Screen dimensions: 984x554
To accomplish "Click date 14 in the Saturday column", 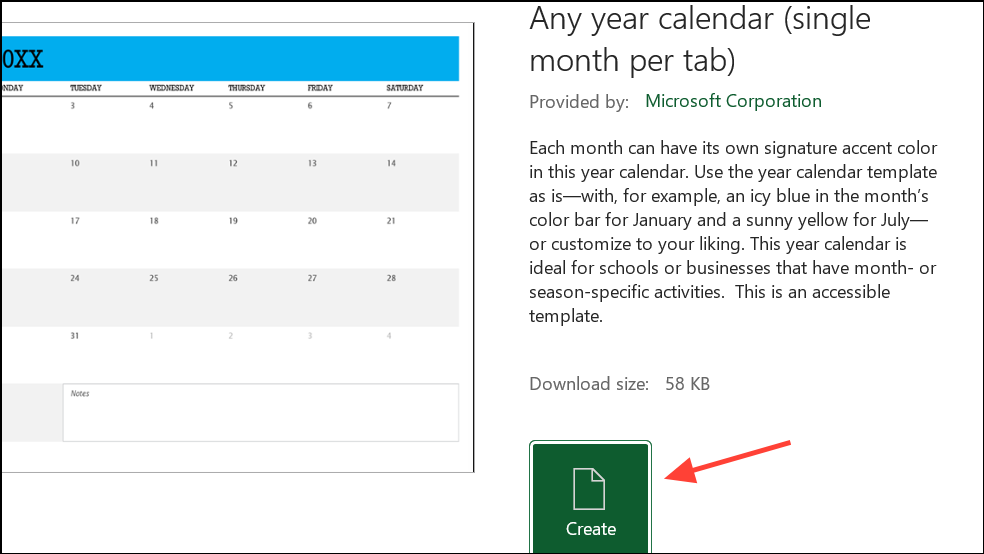I will coord(391,163).
